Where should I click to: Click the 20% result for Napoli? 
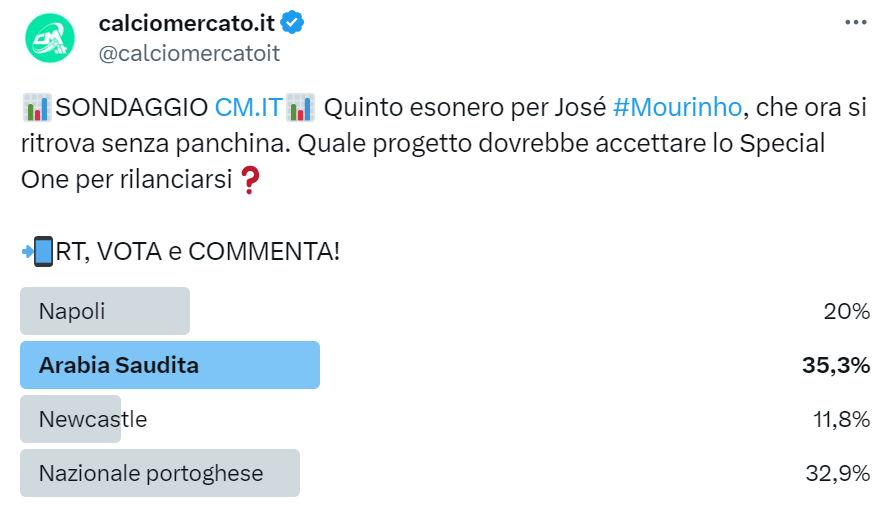pyautogui.click(x=846, y=311)
